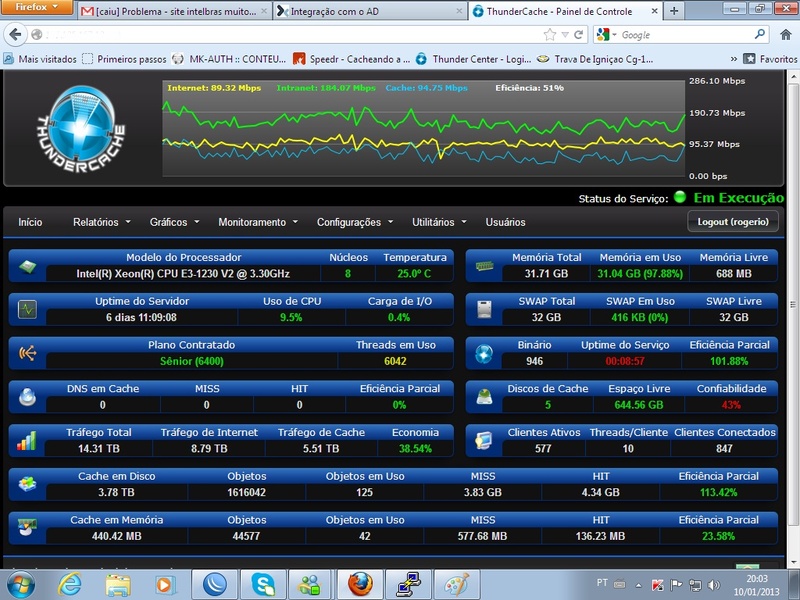Open Primeiros passos bookmark
This screenshot has width=800, height=600.
click(x=124, y=59)
